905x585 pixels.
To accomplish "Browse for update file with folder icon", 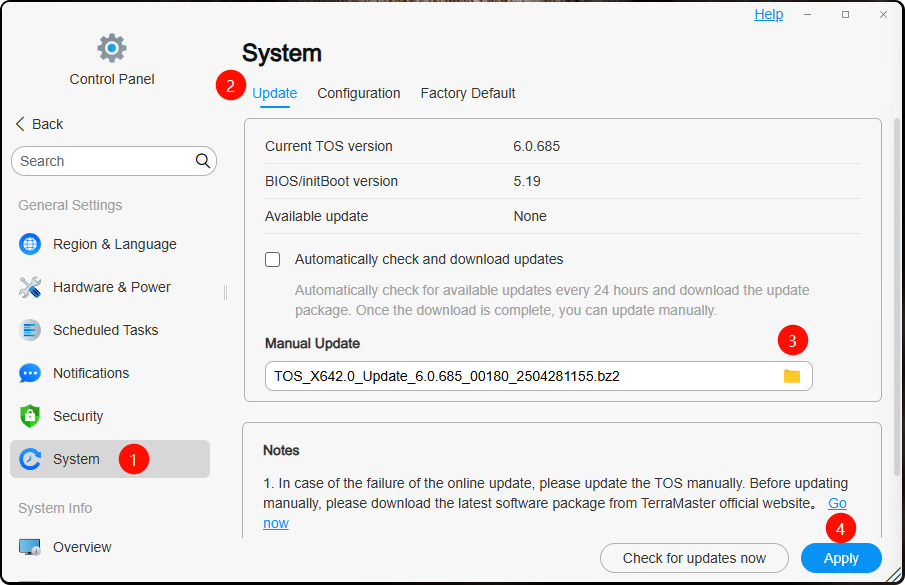I will [x=792, y=376].
